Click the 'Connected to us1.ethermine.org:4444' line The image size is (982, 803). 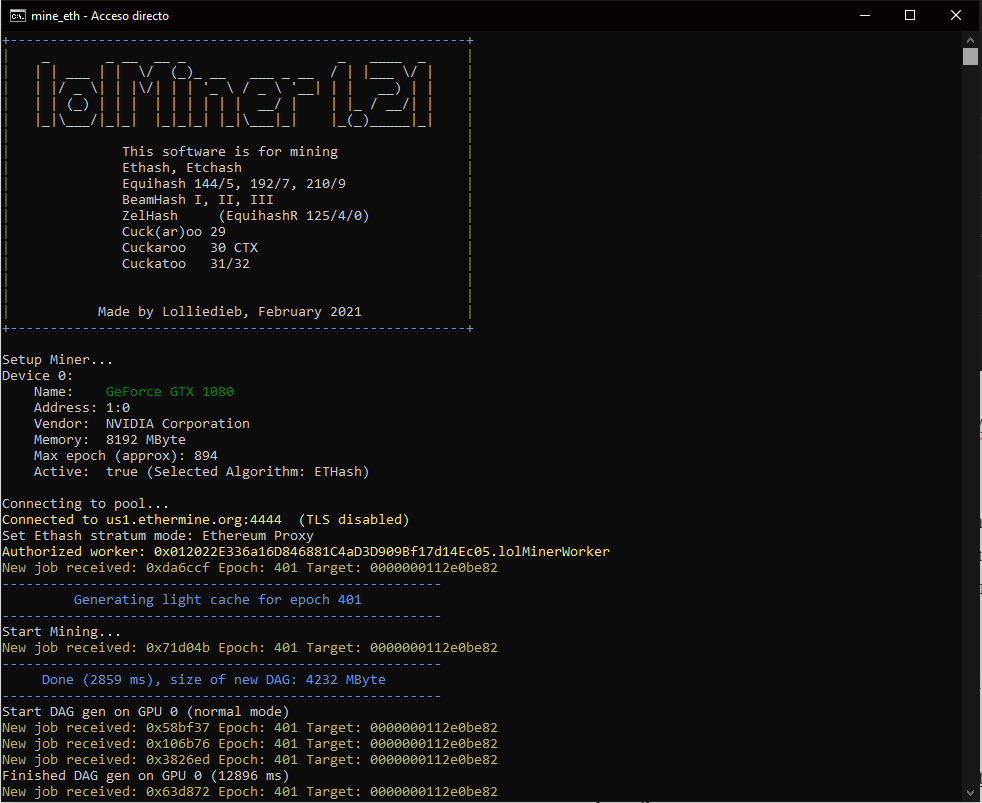coord(205,519)
